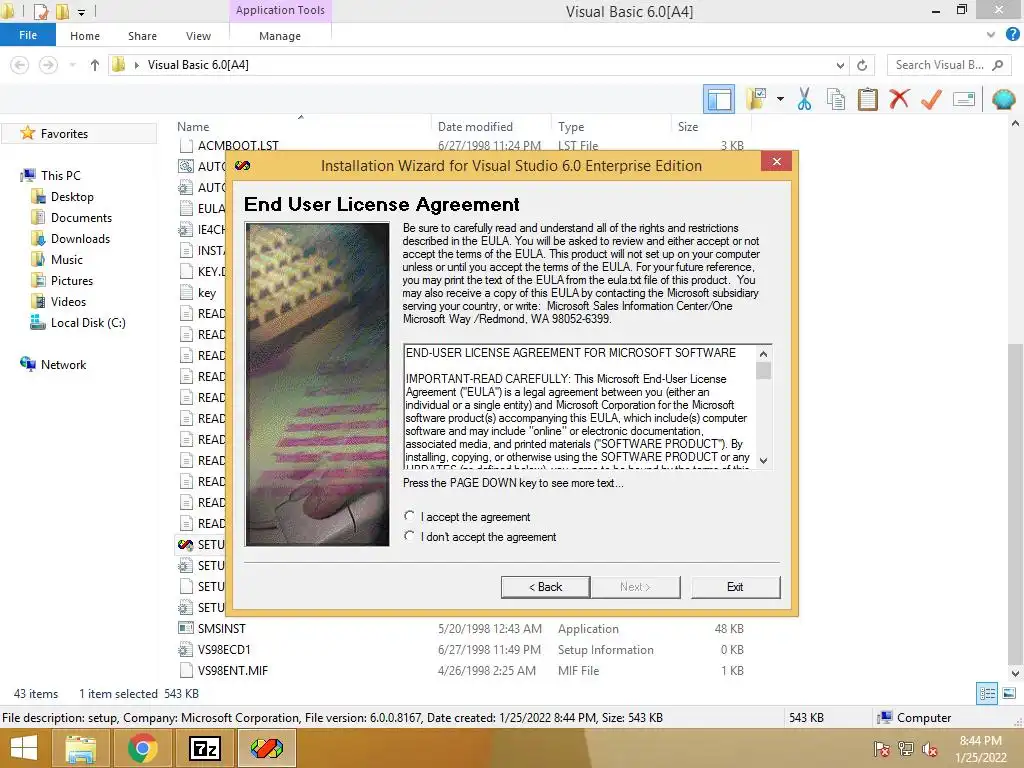Click EULA text box scroll up arrow
This screenshot has height=768, width=1024.
coord(763,353)
